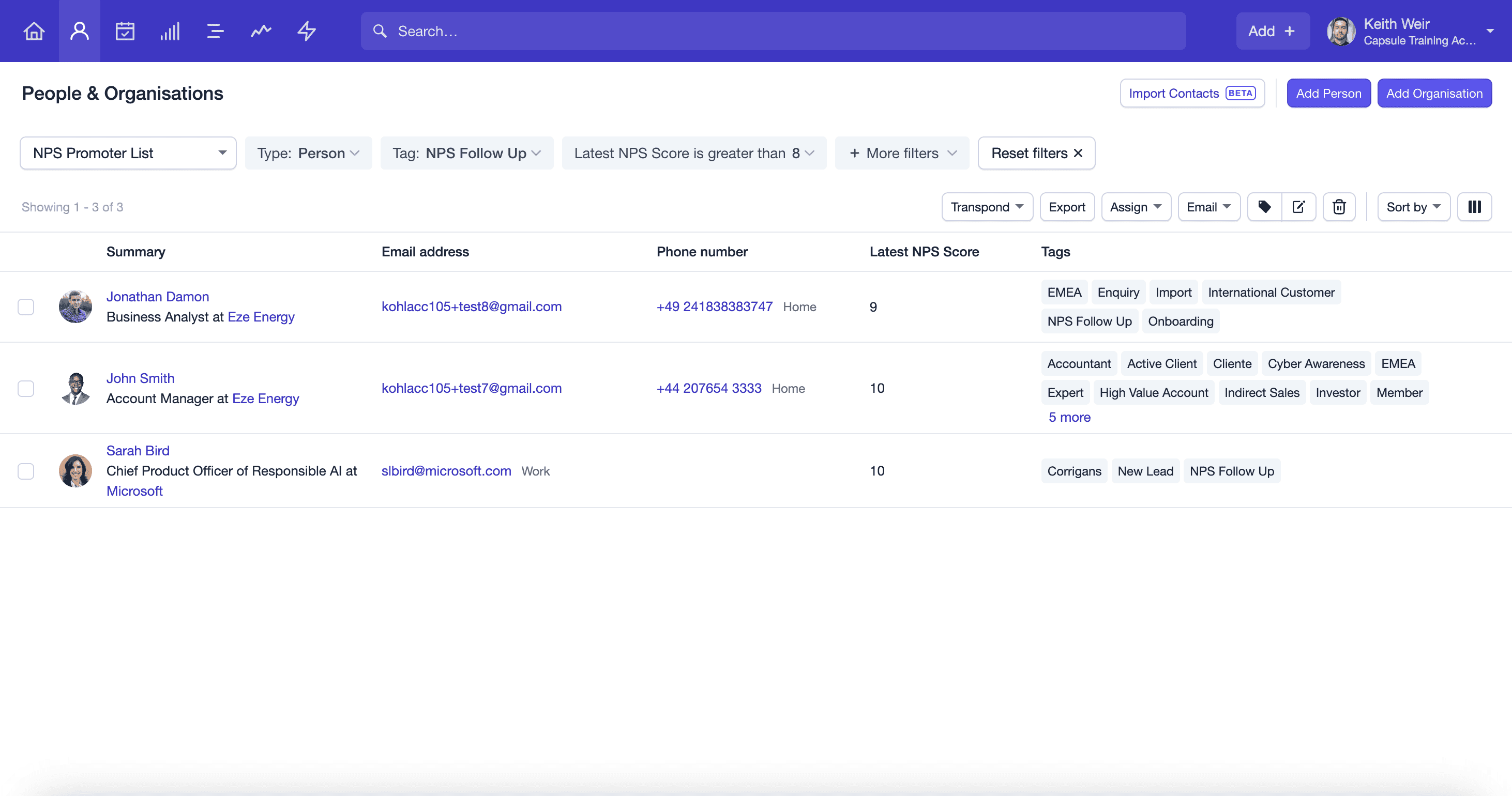Screen dimensions: 1512x796
Task: Click the tag icon in toolbar
Action: 1265,207
